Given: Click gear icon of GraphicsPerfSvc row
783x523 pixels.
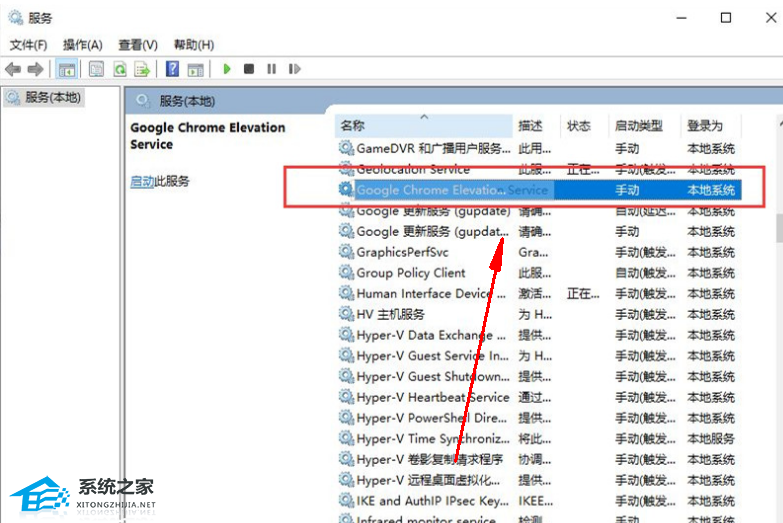Looking at the screenshot, I should coord(346,251).
